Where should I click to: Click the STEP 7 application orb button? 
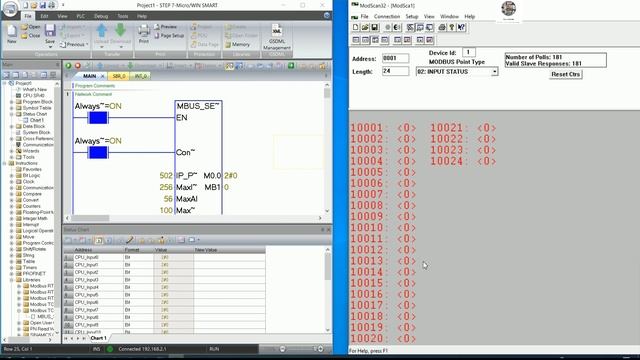point(10,9)
